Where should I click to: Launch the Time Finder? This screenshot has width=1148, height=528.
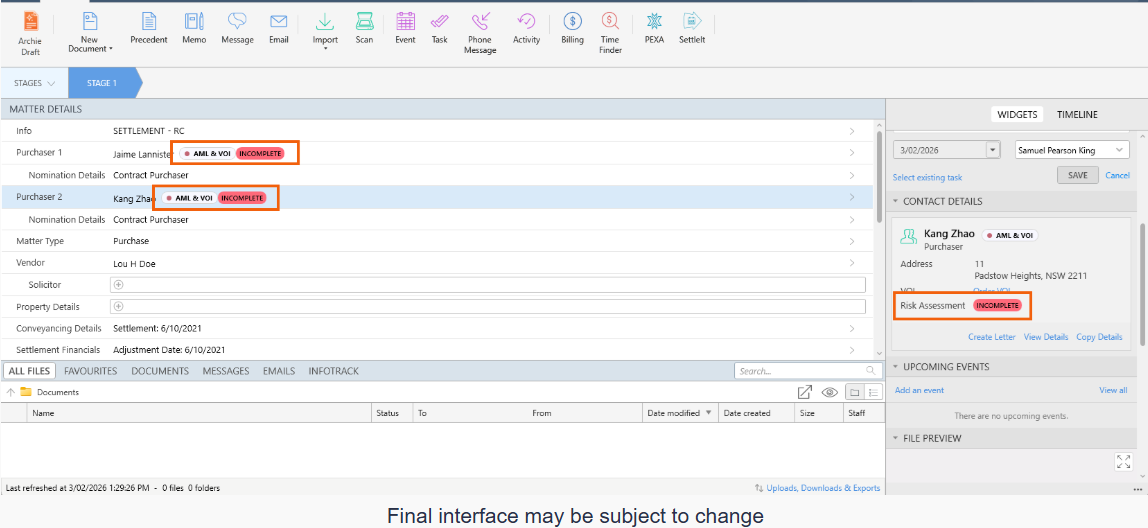tap(611, 33)
